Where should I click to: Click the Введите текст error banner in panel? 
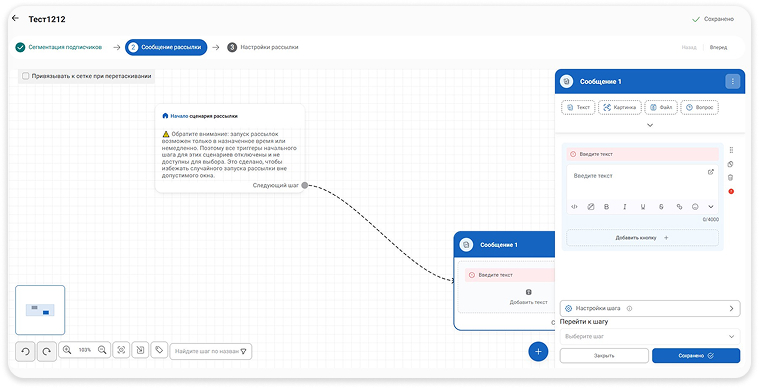pos(642,154)
